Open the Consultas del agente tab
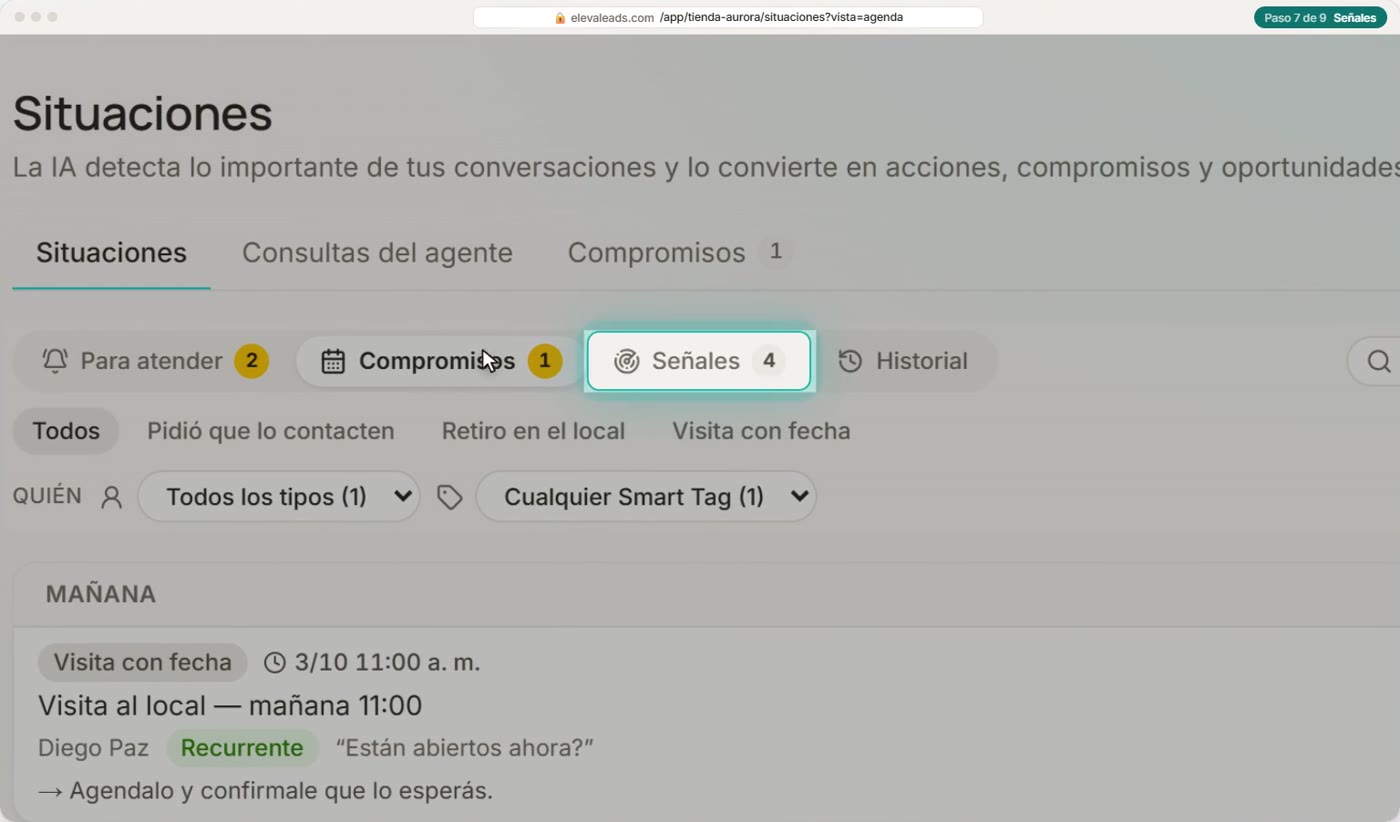The width and height of the screenshot is (1400, 822). 377,253
